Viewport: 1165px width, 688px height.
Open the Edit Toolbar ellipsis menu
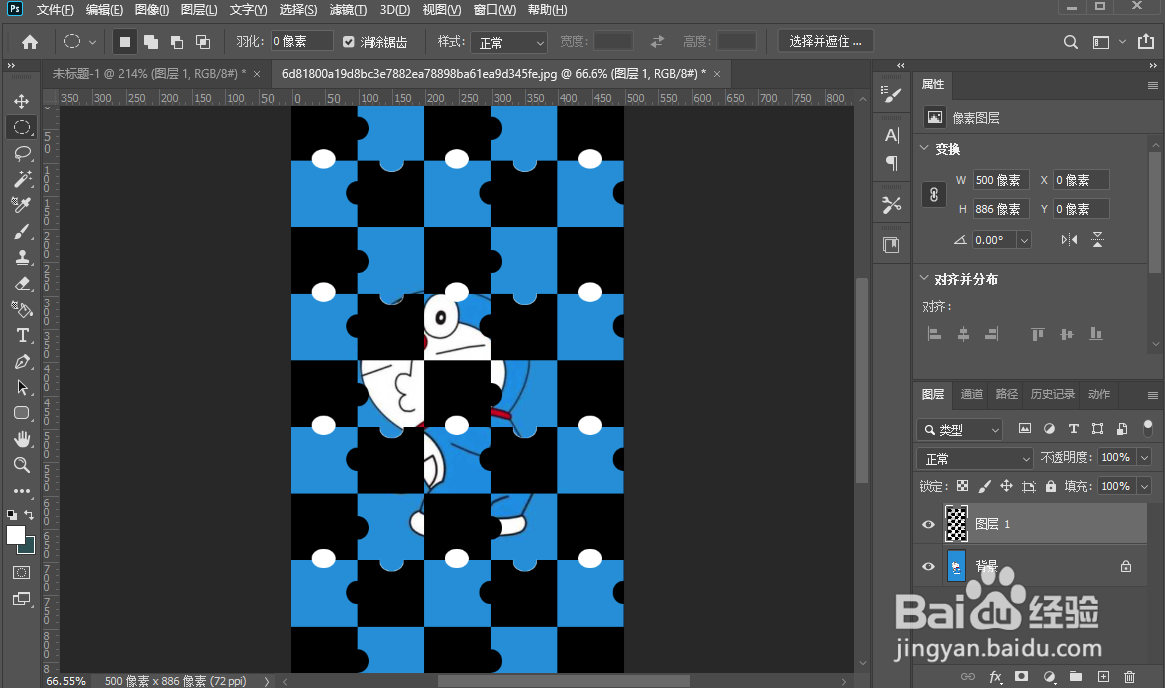tap(22, 491)
